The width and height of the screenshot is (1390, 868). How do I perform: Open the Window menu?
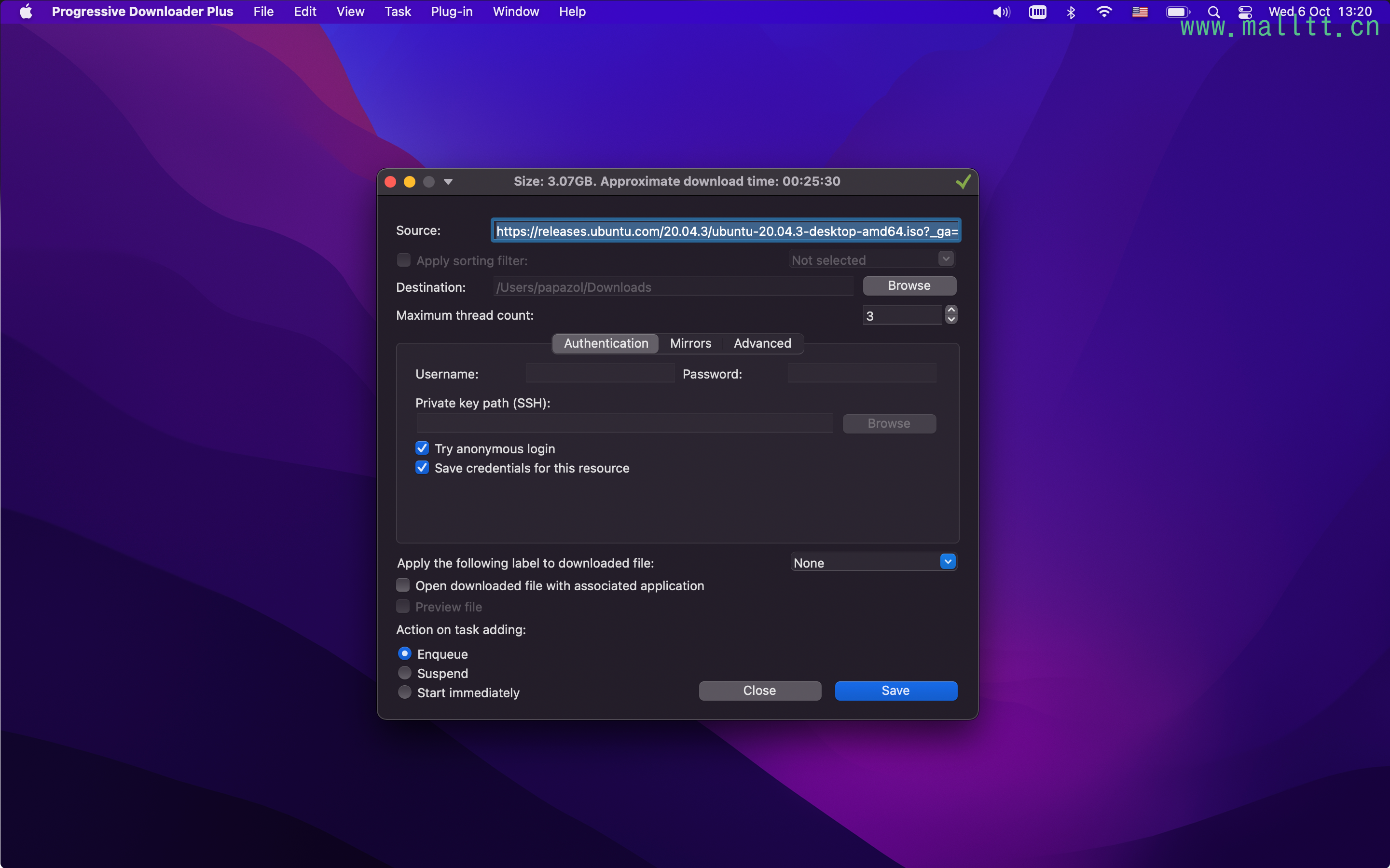tap(516, 12)
